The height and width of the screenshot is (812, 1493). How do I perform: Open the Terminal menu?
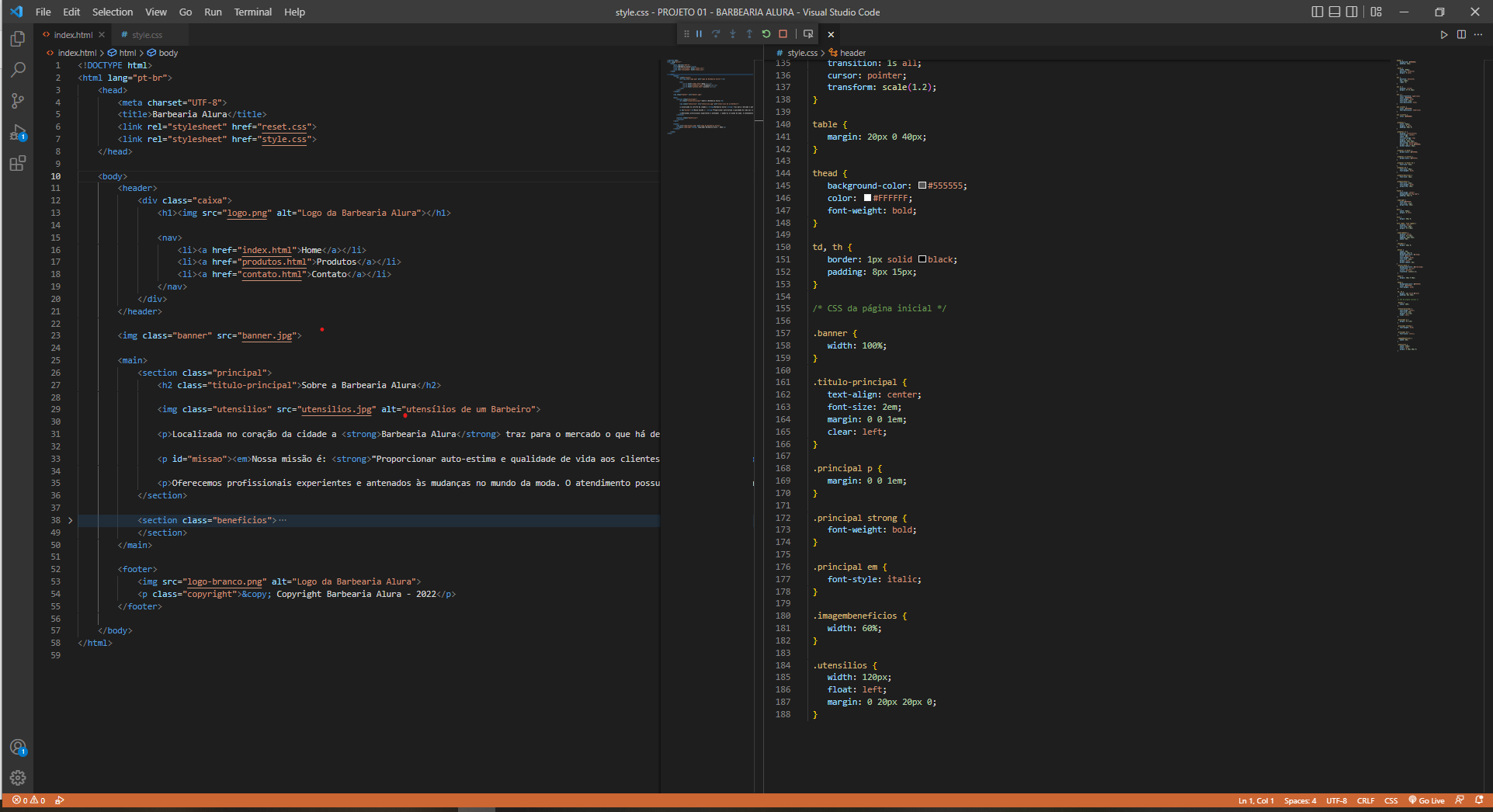click(x=253, y=12)
